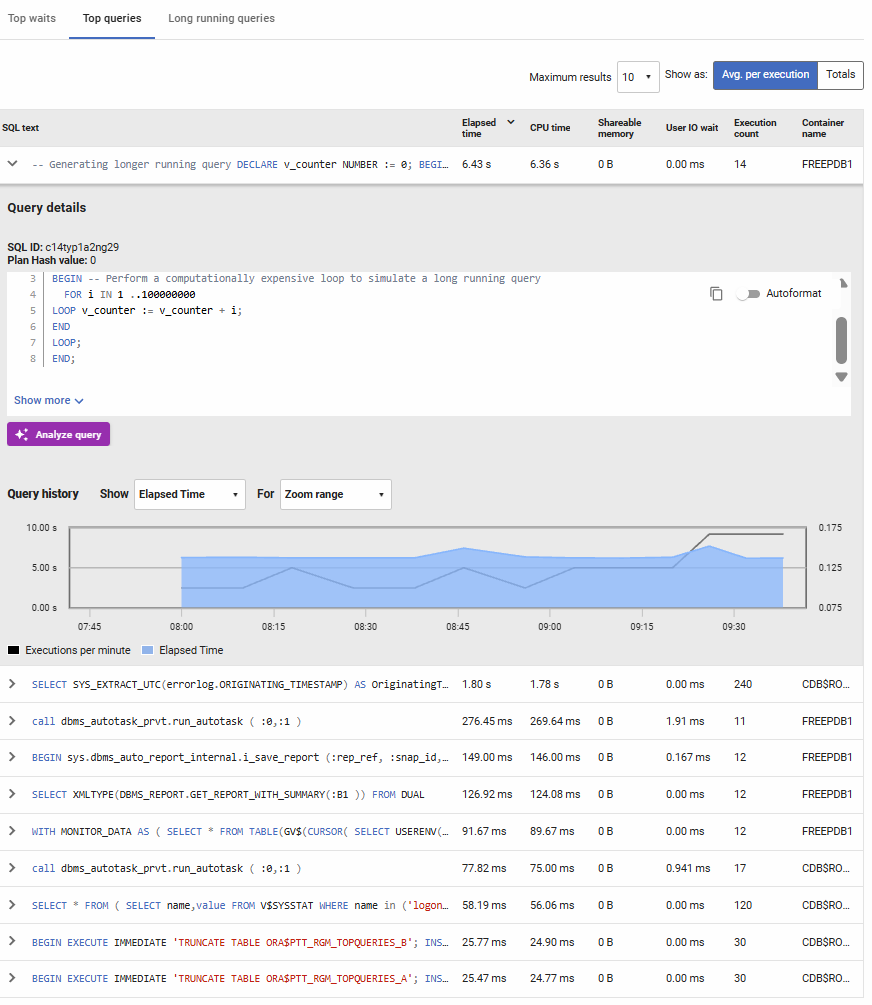
Task: Click the Elapsed time sort arrow
Action: [x=511, y=123]
